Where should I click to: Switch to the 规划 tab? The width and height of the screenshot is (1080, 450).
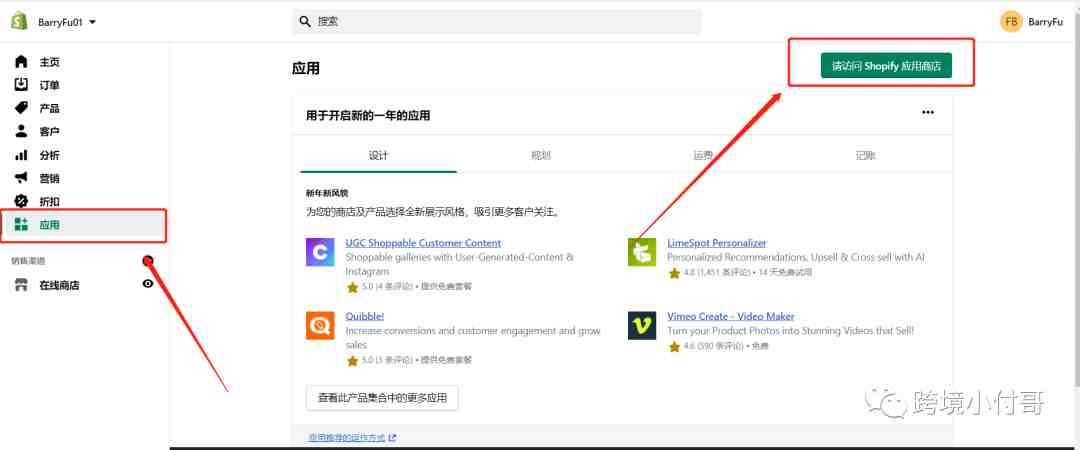[x=541, y=156]
